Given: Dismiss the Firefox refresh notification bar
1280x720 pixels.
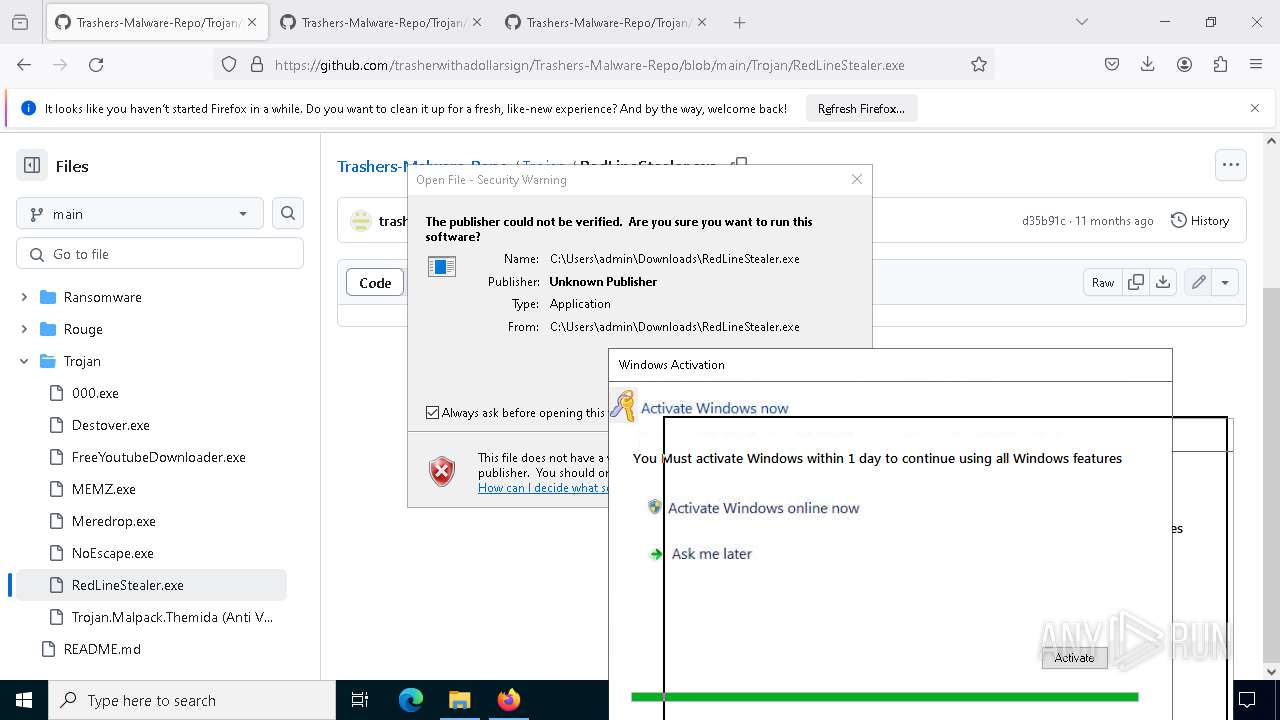Looking at the screenshot, I should click(x=1255, y=108).
